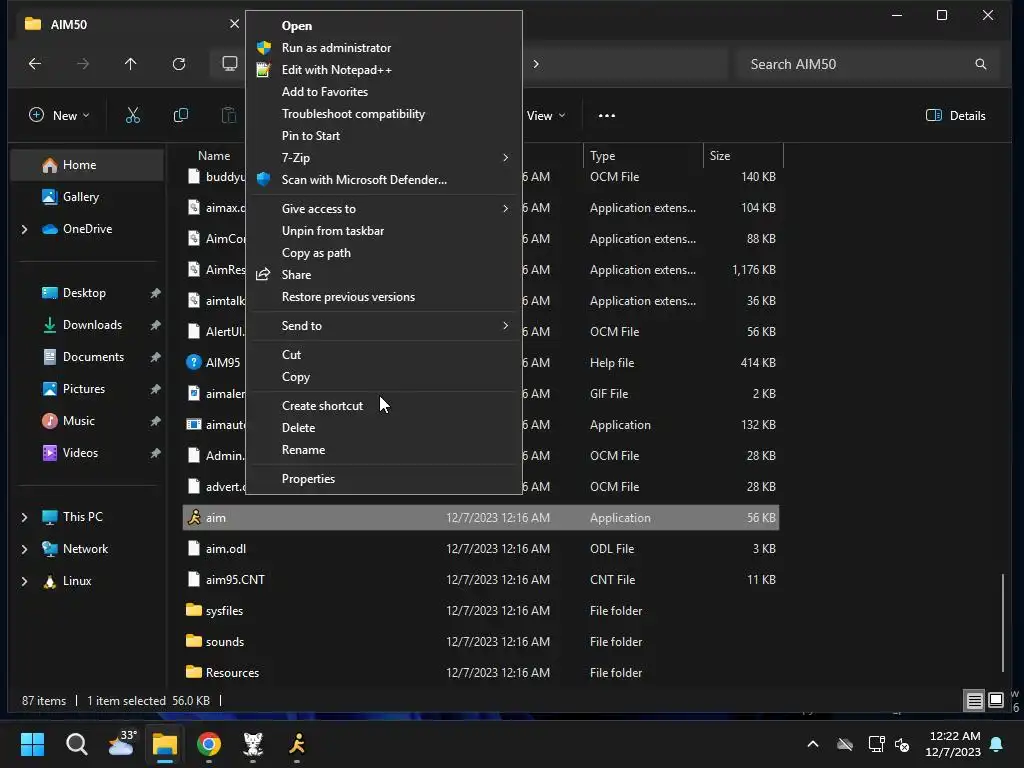The width and height of the screenshot is (1024, 768).
Task: Expand the This PC tree node
Action: 24,517
